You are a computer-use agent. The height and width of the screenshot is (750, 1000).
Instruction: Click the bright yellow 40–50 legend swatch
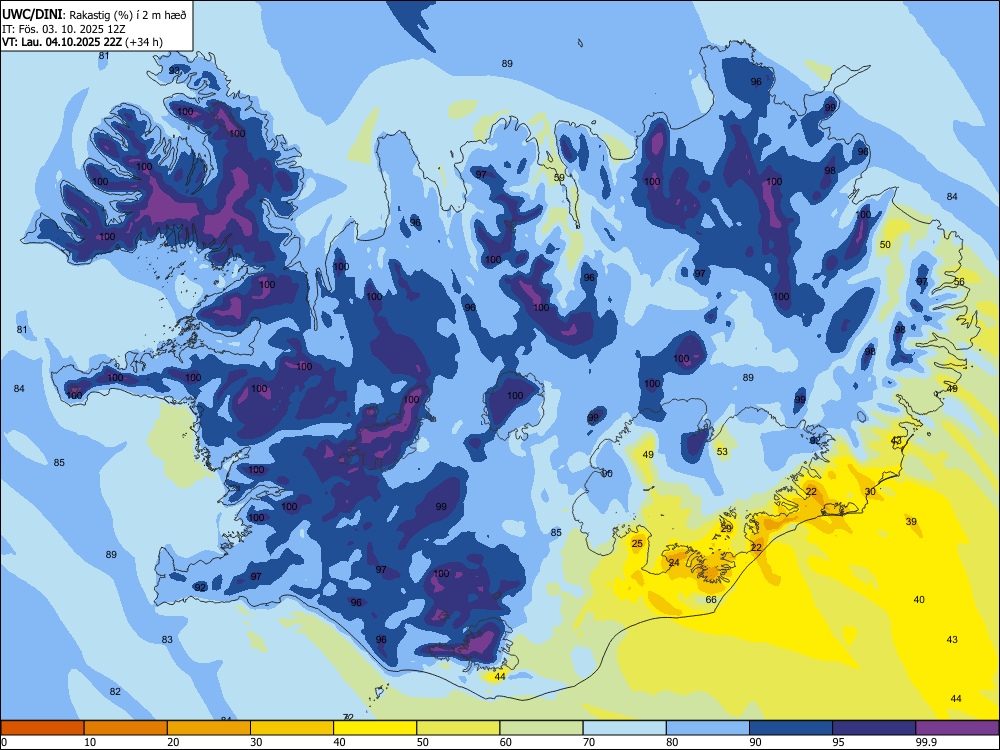coord(375,728)
